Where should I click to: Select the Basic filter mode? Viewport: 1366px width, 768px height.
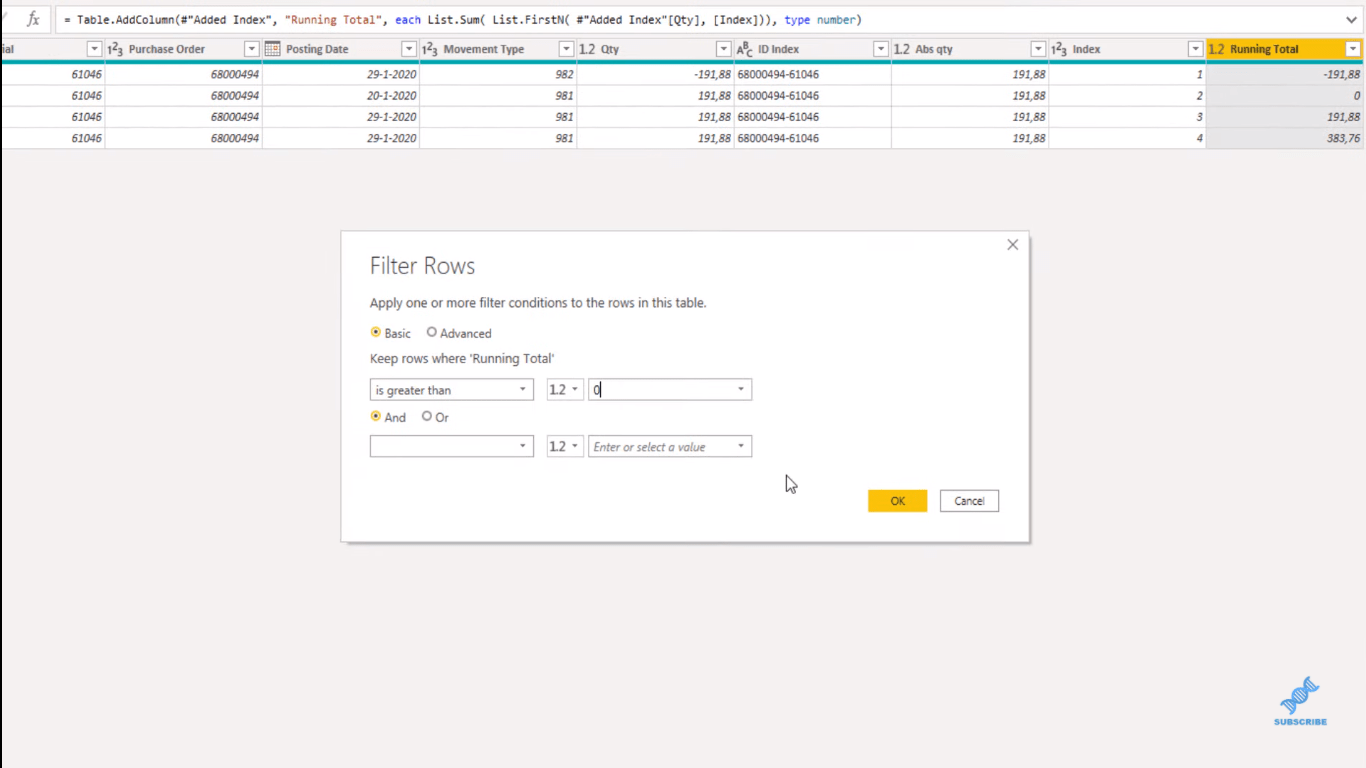[x=376, y=332]
